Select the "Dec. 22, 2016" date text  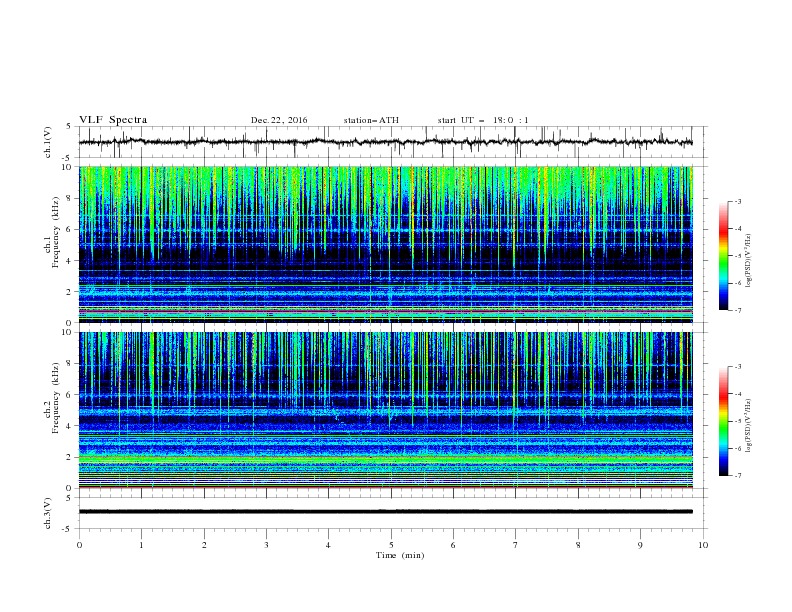279,120
